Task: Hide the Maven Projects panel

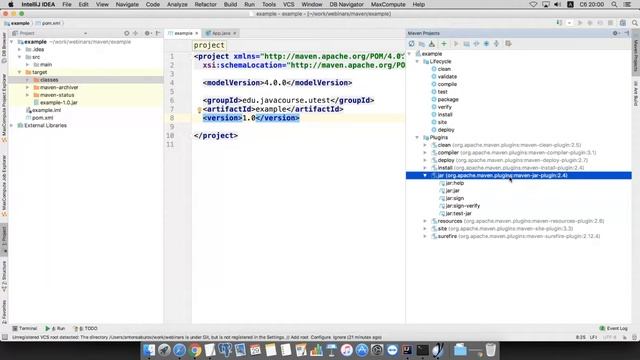Action: click(627, 33)
